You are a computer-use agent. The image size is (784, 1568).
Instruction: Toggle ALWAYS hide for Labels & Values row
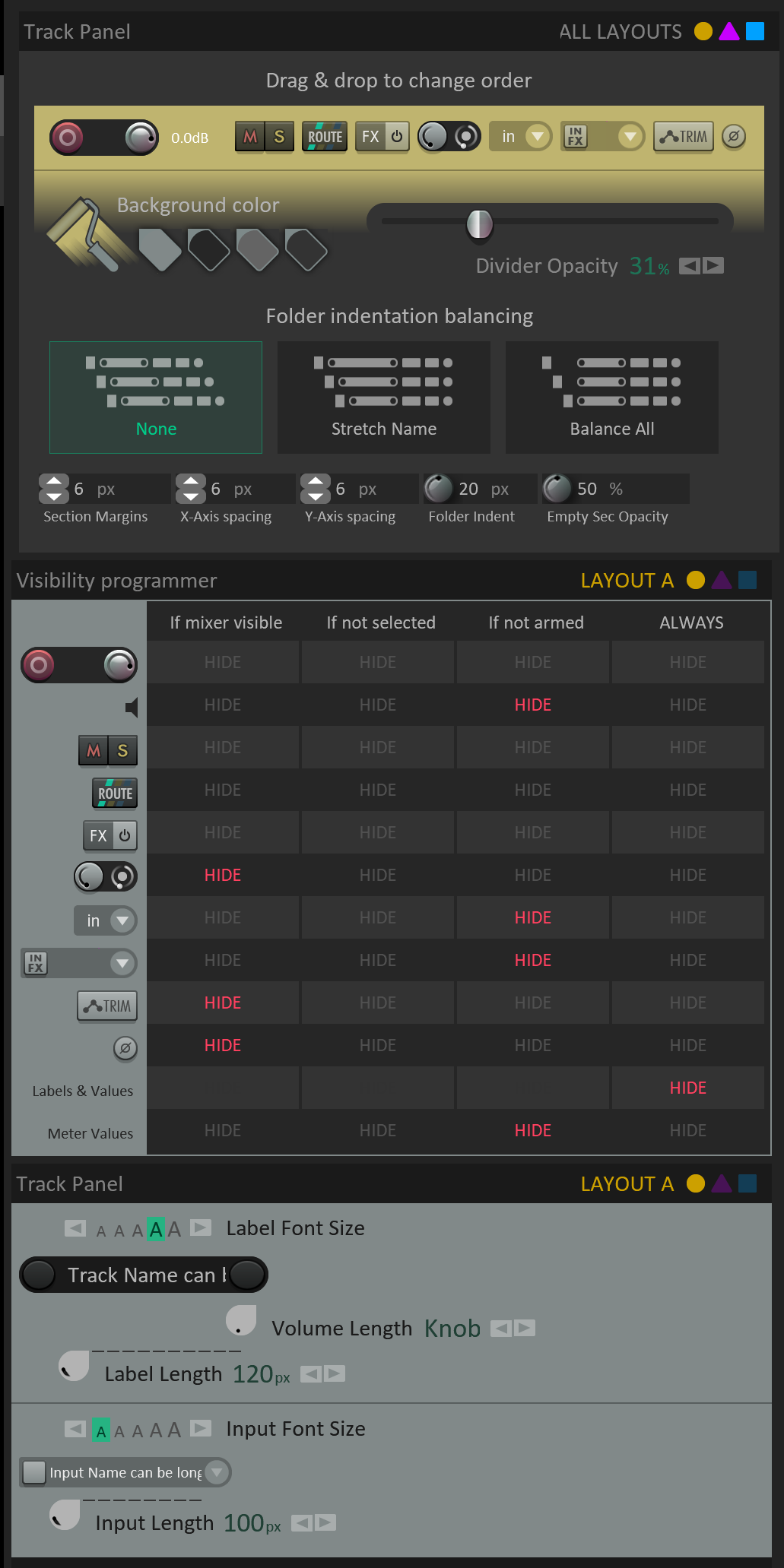pyautogui.click(x=688, y=1088)
